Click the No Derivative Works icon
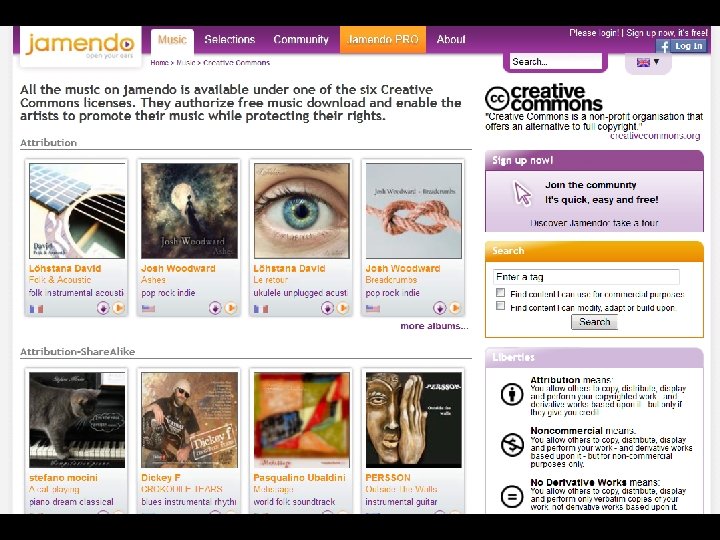The height and width of the screenshot is (540, 720). (512, 496)
